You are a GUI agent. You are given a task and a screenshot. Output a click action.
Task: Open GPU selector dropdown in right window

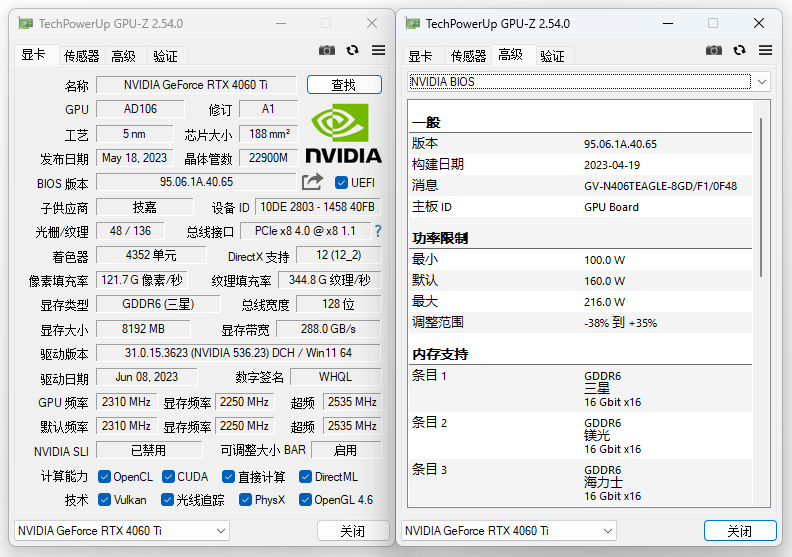point(509,531)
